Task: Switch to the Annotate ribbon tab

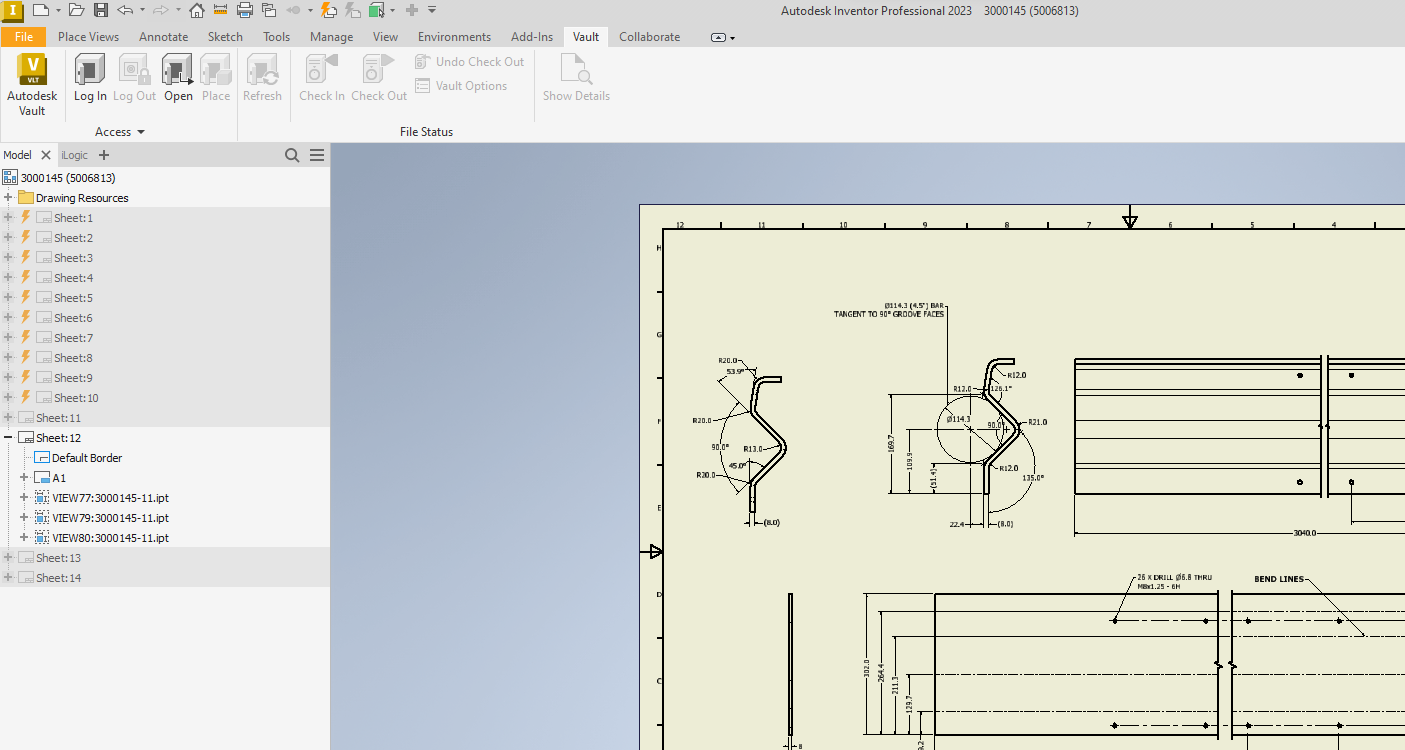Action: [x=164, y=37]
